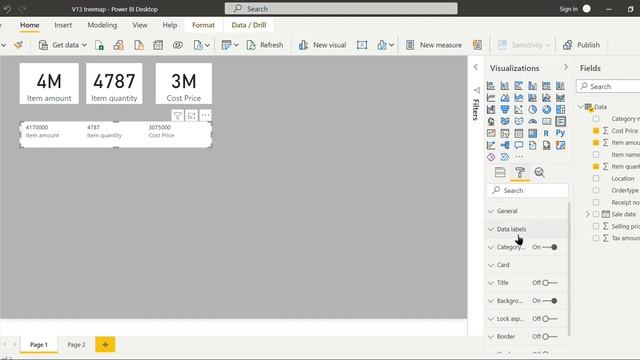Choose the stacked bar chart visual
The image size is (640, 360).
491,86
